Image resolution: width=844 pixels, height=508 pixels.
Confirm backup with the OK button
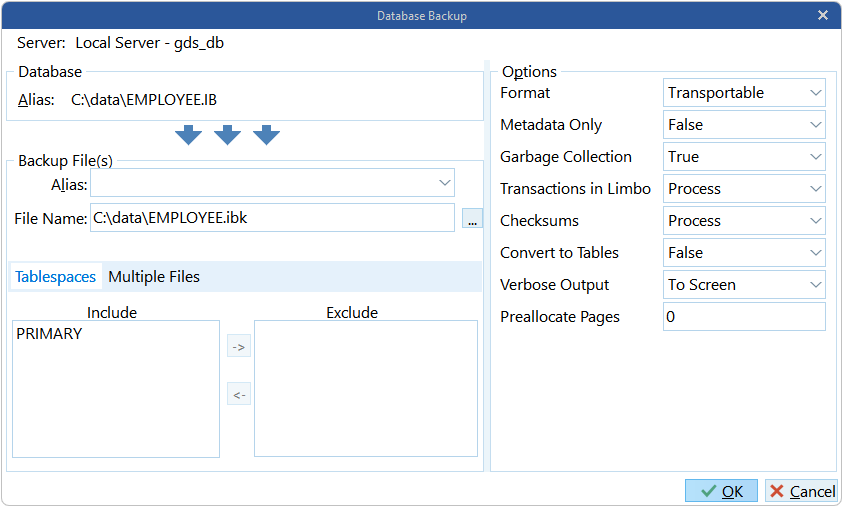[x=721, y=491]
